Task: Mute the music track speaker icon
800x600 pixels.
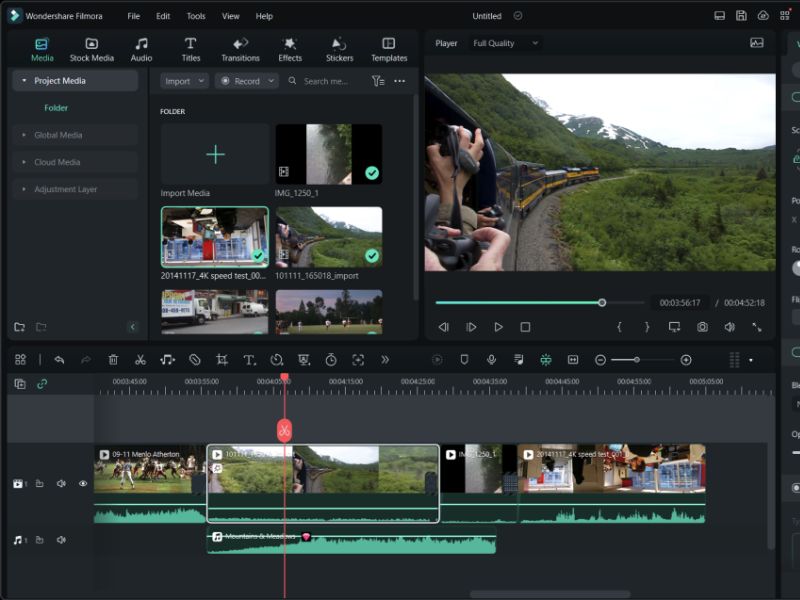Action: tap(61, 540)
